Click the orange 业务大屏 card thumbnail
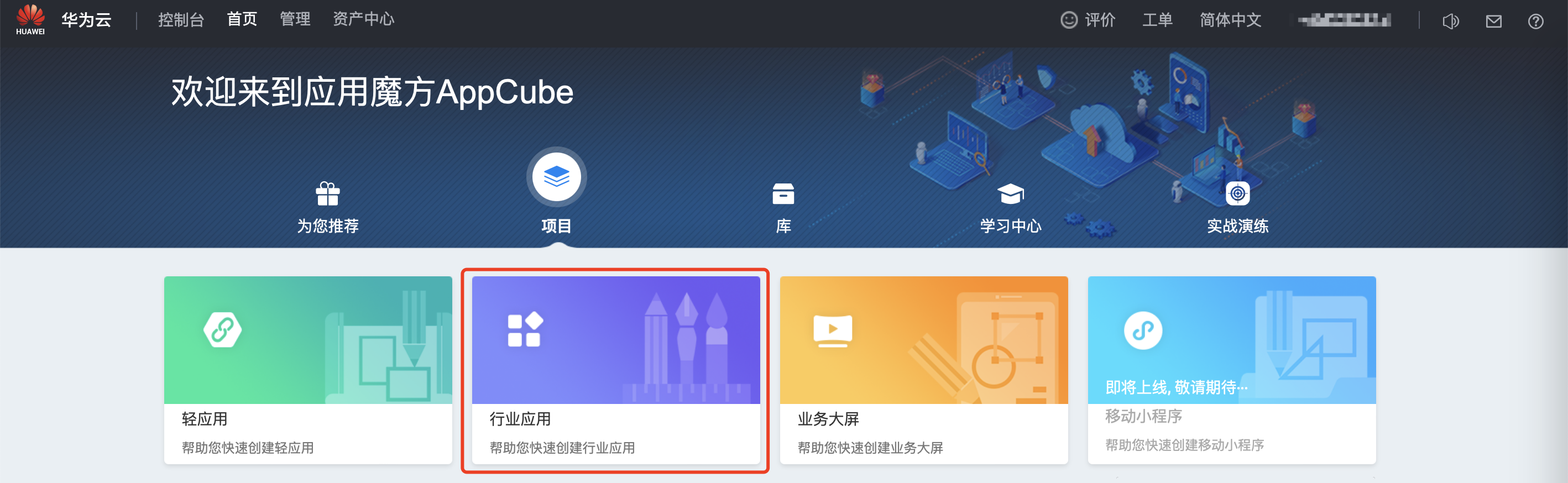The image size is (1568, 483). pos(924,340)
